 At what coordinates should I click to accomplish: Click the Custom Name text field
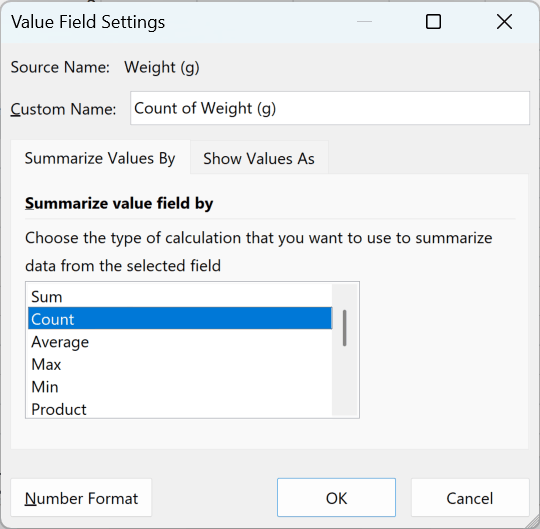click(330, 108)
